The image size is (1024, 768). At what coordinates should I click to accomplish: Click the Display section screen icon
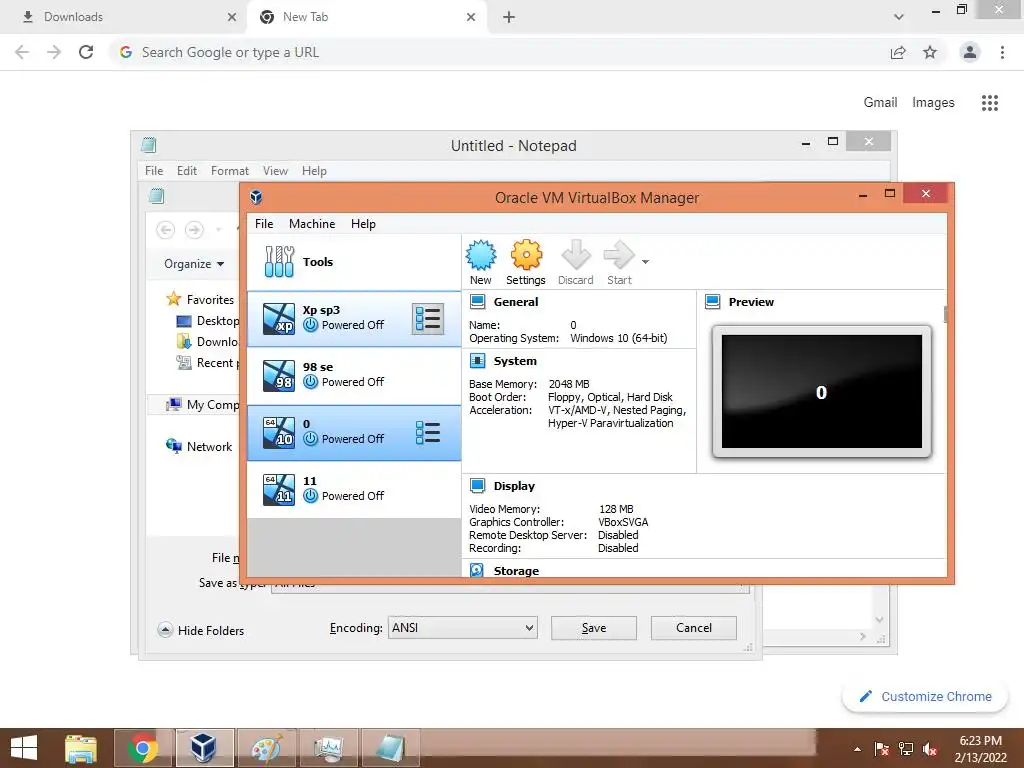(477, 486)
